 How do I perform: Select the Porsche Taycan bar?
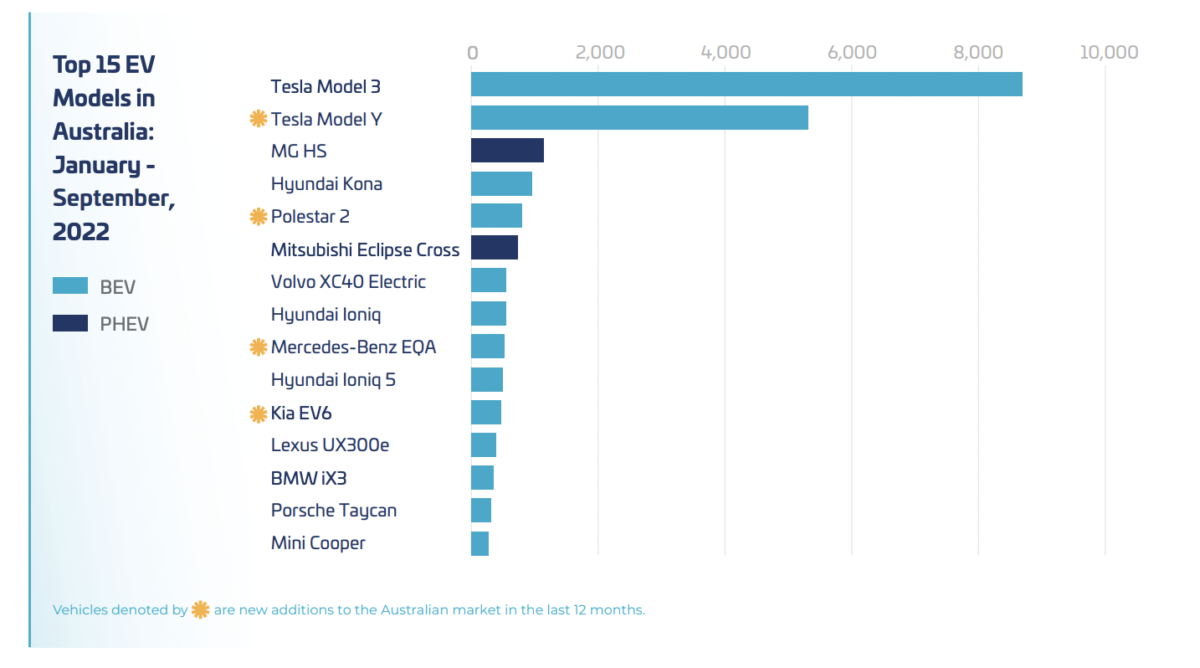point(481,510)
